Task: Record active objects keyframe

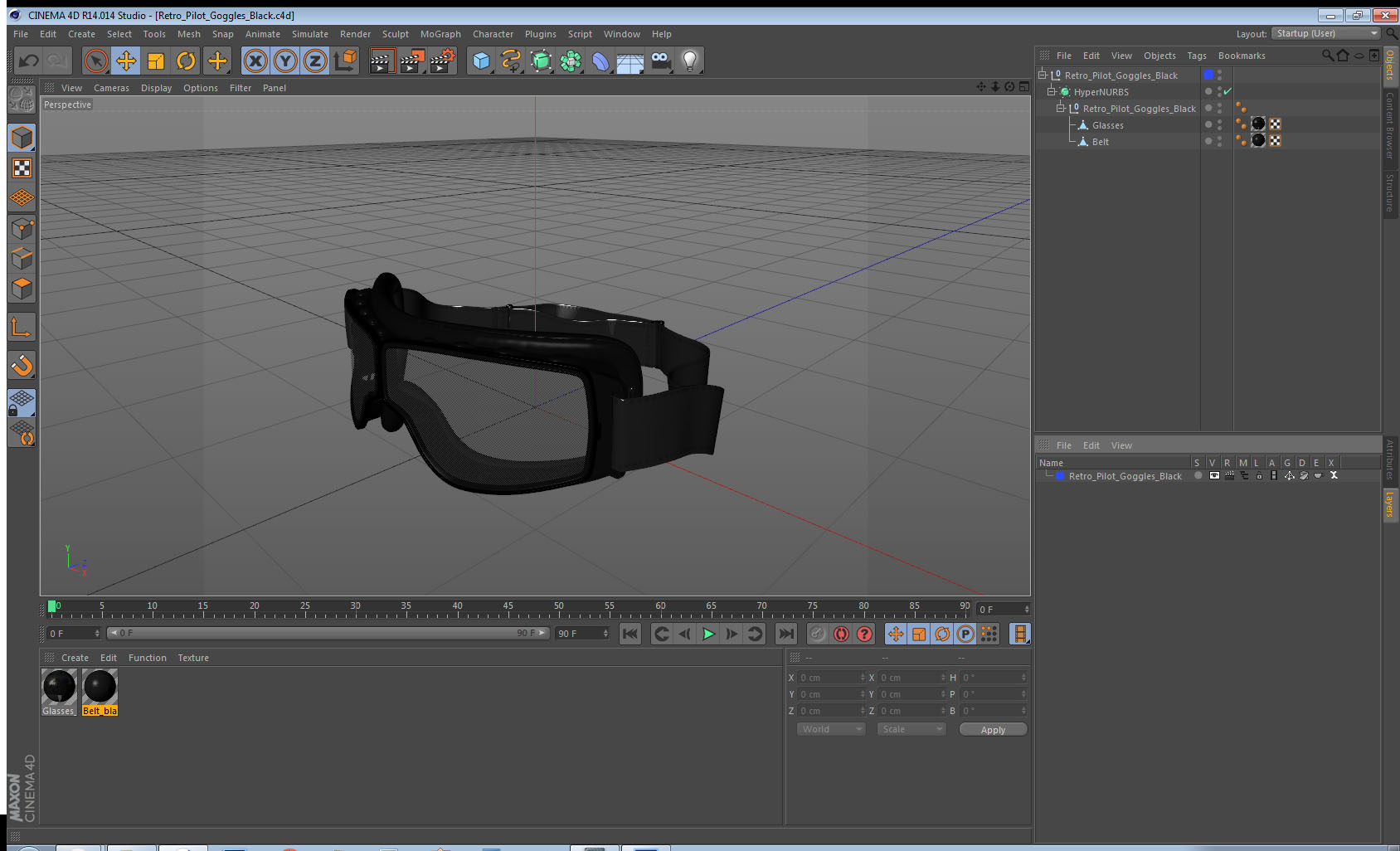Action: point(818,634)
